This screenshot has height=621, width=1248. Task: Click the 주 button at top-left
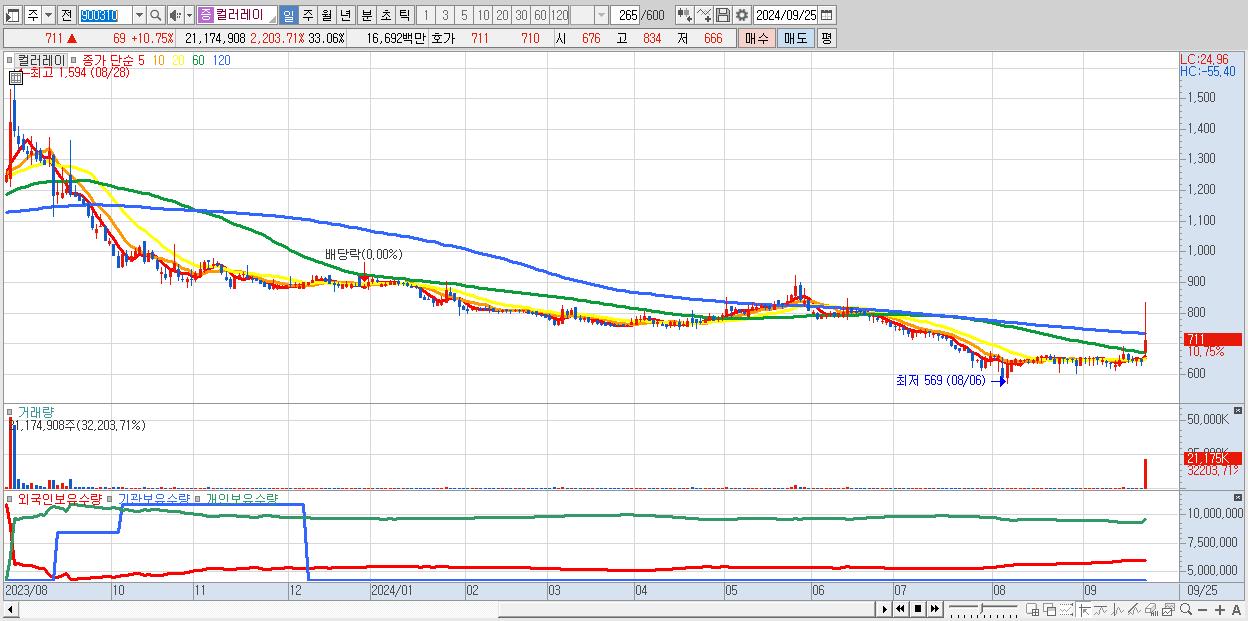[32, 15]
